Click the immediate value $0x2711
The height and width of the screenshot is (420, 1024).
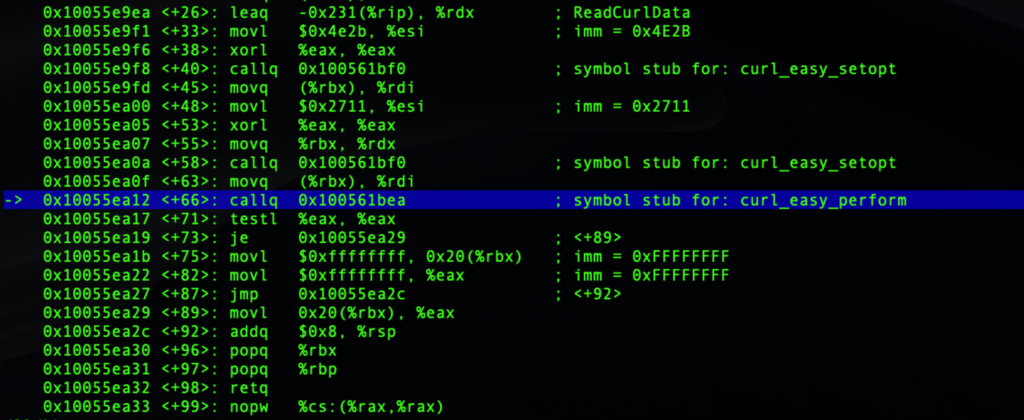pyautogui.click(x=332, y=106)
